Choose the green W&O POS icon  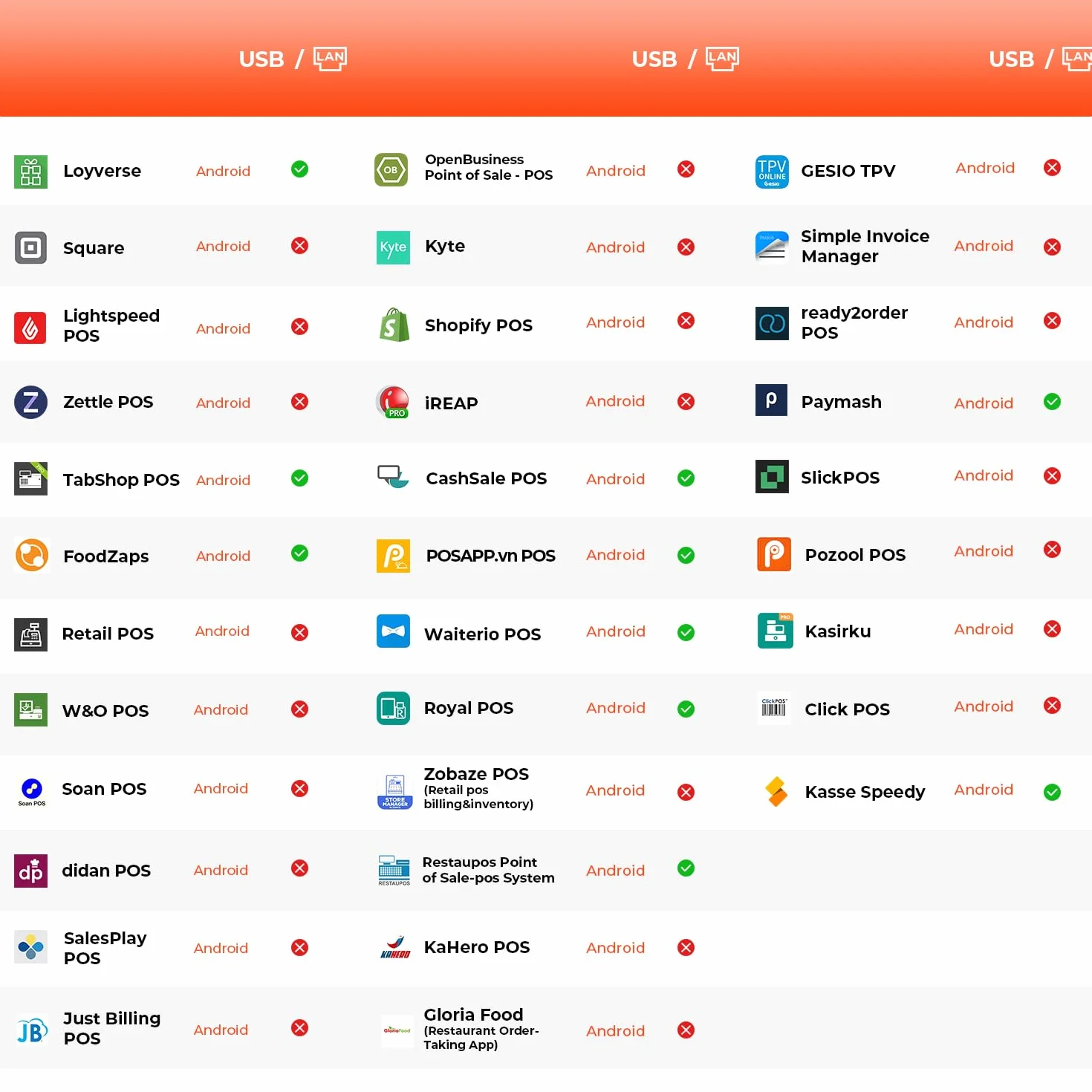(x=30, y=709)
